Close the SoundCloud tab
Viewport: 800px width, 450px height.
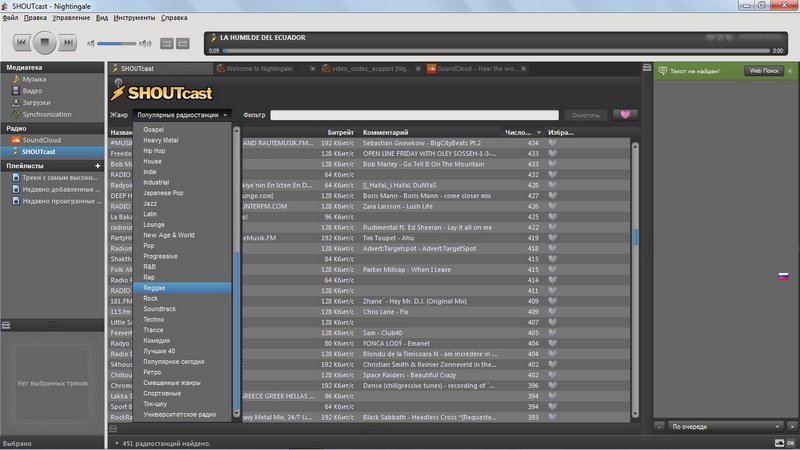click(523, 68)
